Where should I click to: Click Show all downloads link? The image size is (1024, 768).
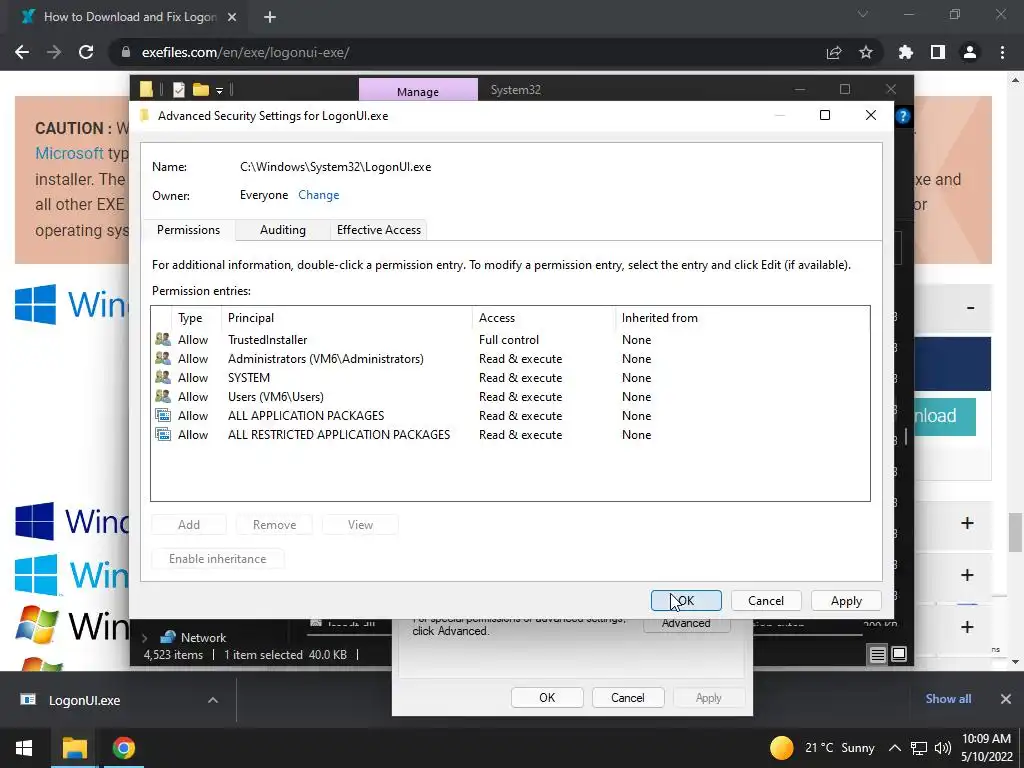(x=948, y=699)
